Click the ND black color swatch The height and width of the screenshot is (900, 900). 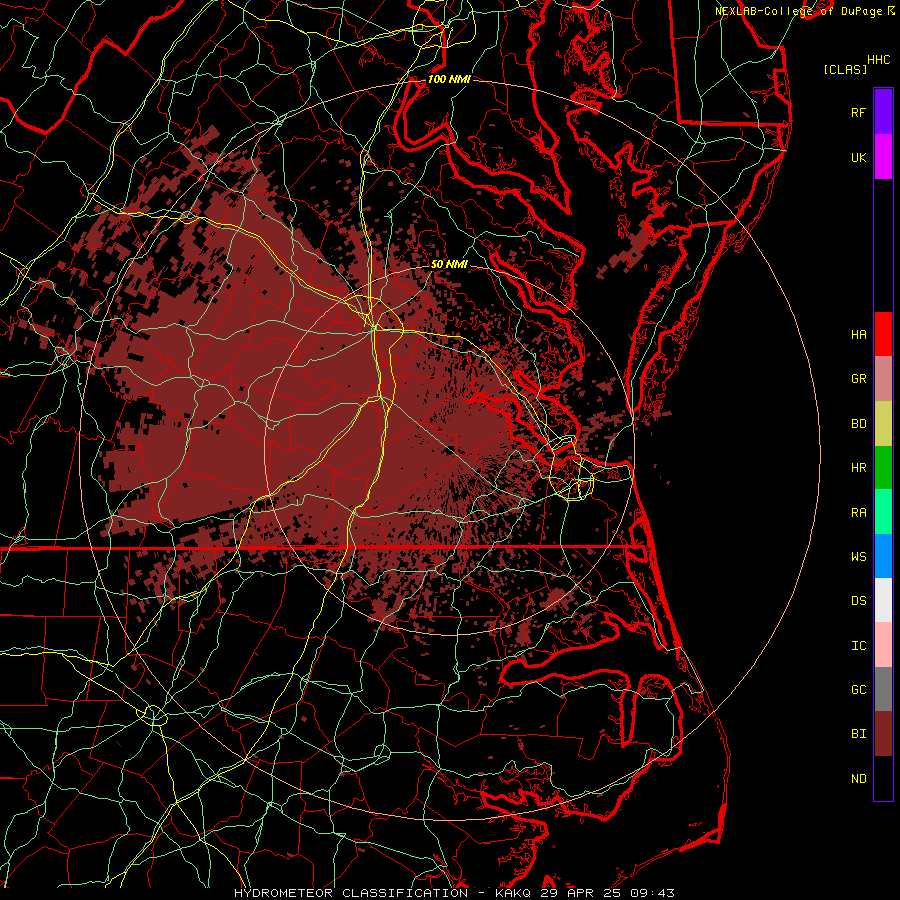pos(883,778)
